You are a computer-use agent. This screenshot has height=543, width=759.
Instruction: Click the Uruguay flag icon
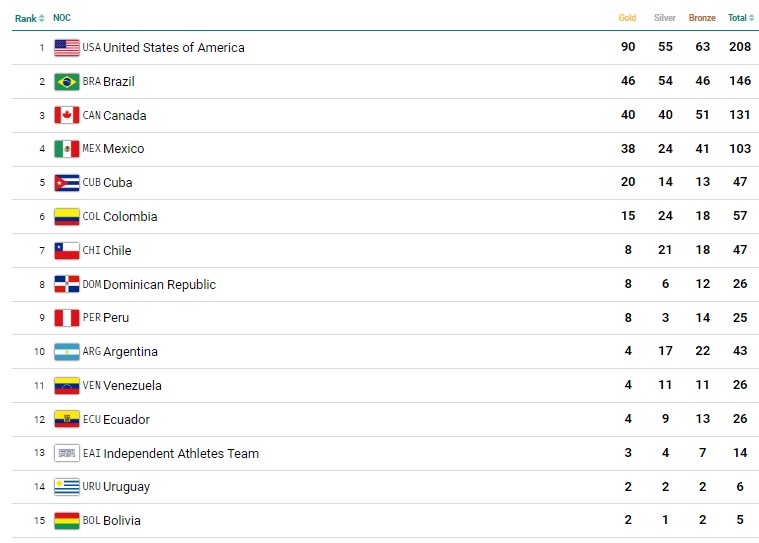click(67, 487)
